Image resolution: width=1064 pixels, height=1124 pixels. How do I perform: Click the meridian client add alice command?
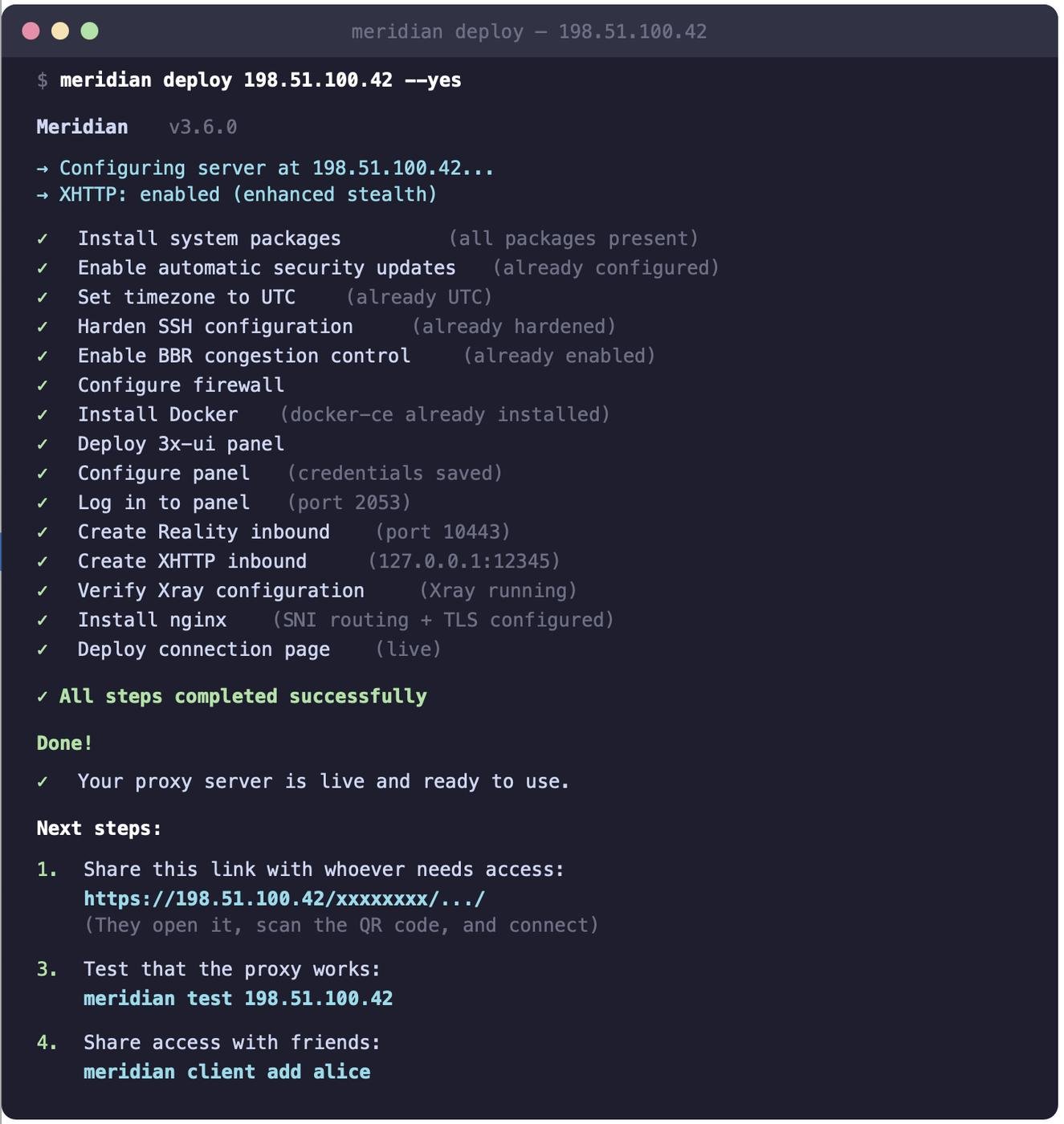(x=226, y=1072)
